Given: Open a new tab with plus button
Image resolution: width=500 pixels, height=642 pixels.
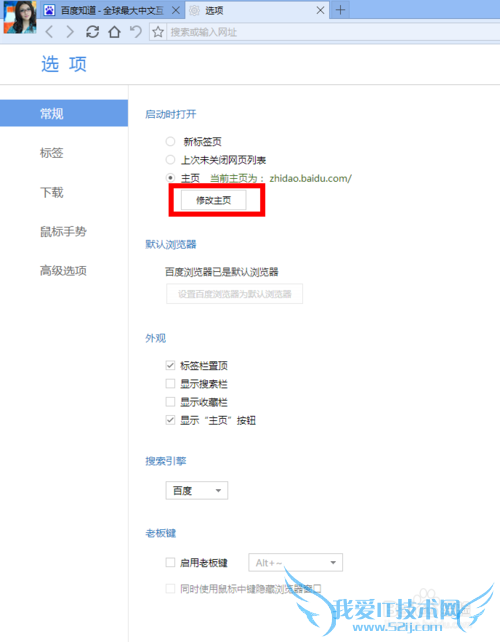Looking at the screenshot, I should (x=340, y=10).
